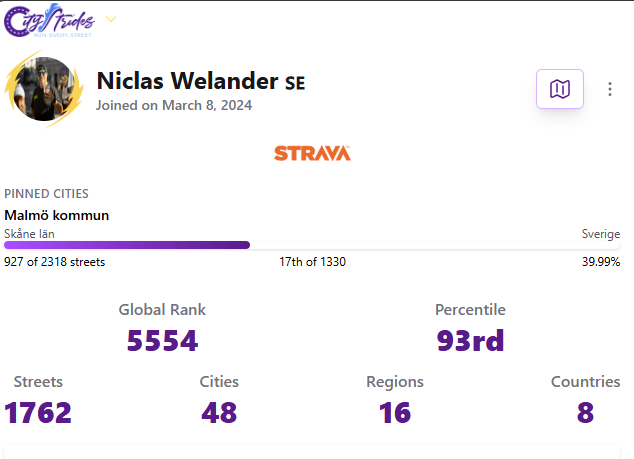Click the 17th of 1330 ranking text

312,262
